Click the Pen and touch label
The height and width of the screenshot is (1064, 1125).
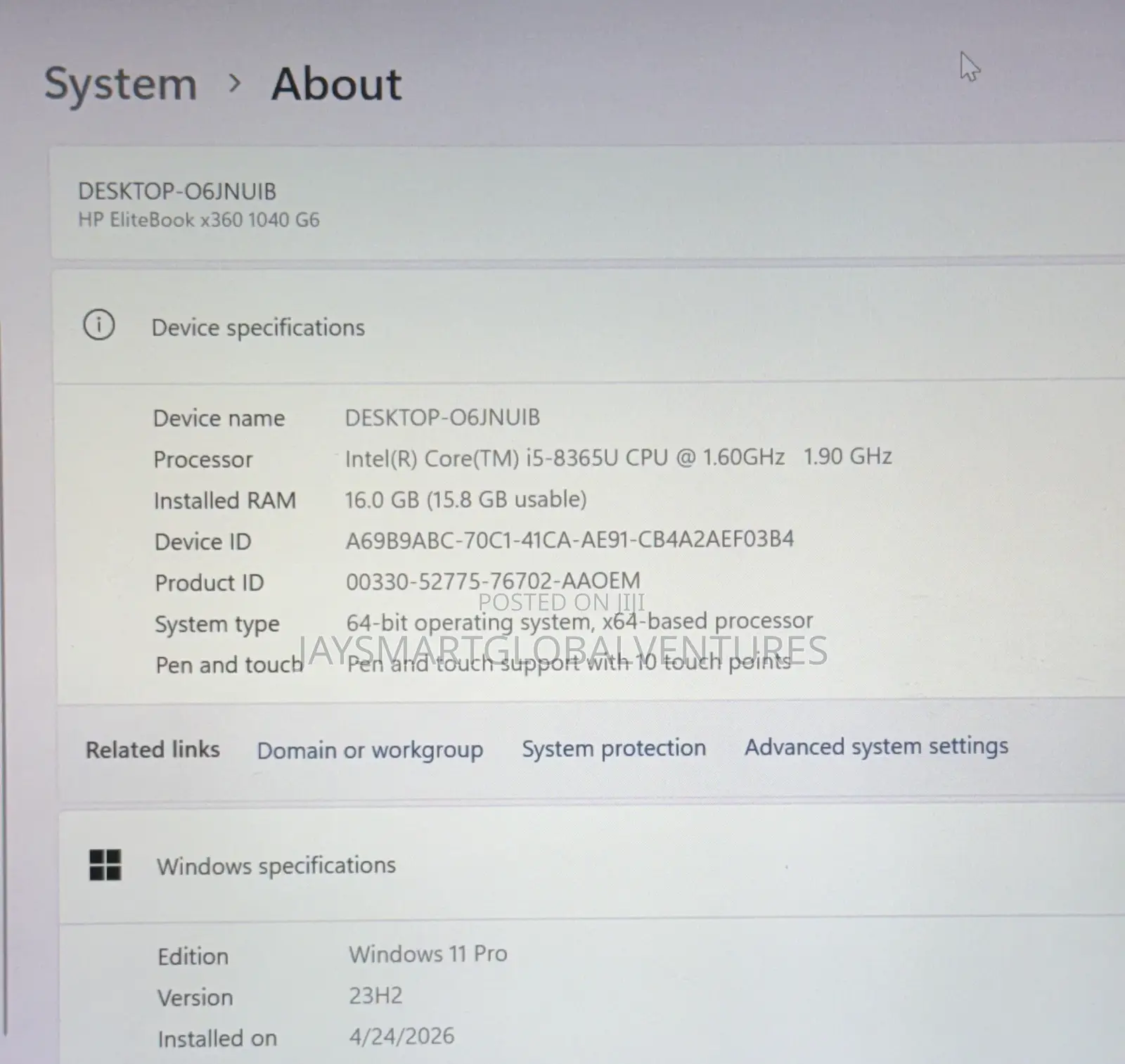229,665
